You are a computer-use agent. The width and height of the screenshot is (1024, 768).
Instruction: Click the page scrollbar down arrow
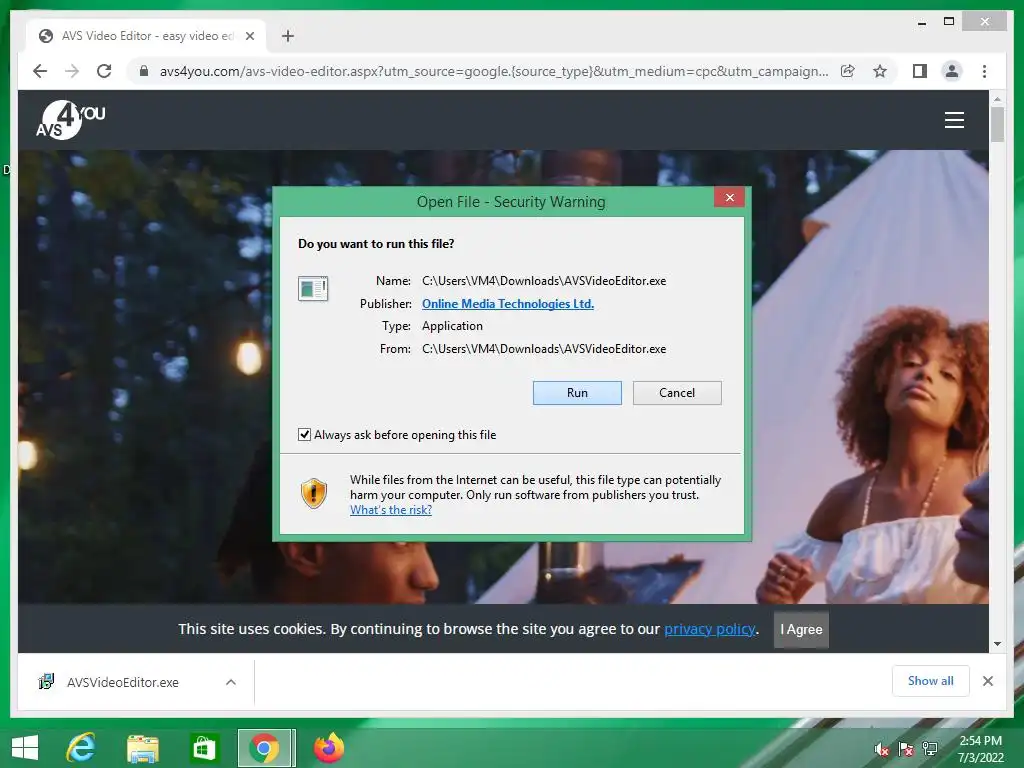point(997,644)
